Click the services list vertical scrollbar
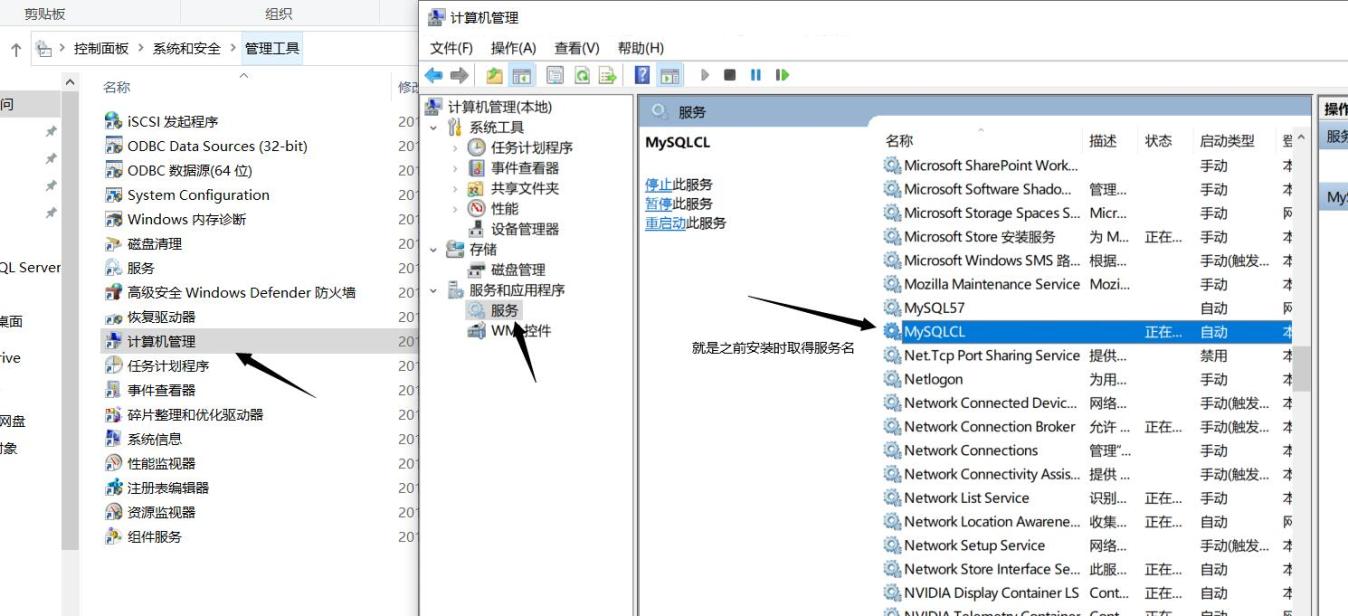The image size is (1348, 616). point(1301,370)
